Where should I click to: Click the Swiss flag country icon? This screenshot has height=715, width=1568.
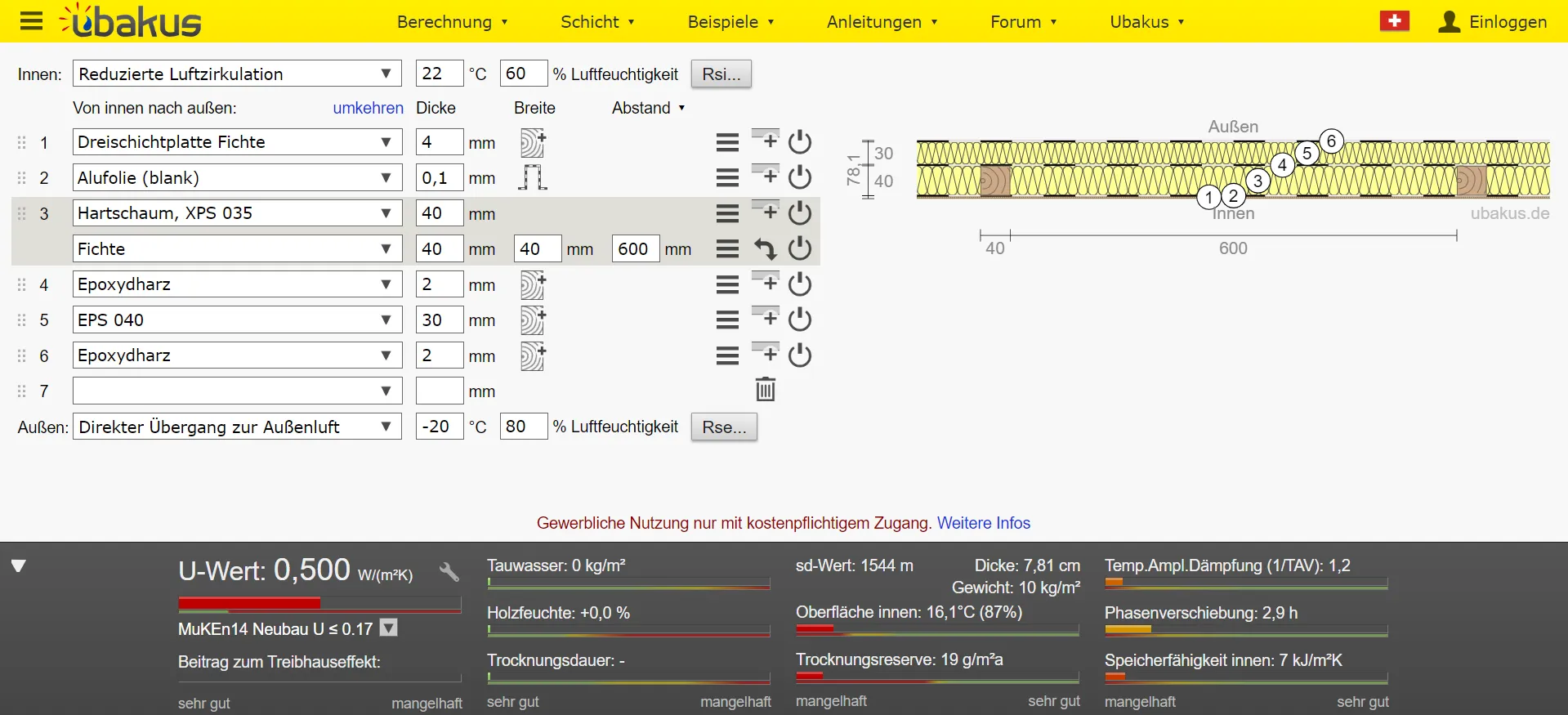coord(1394,21)
